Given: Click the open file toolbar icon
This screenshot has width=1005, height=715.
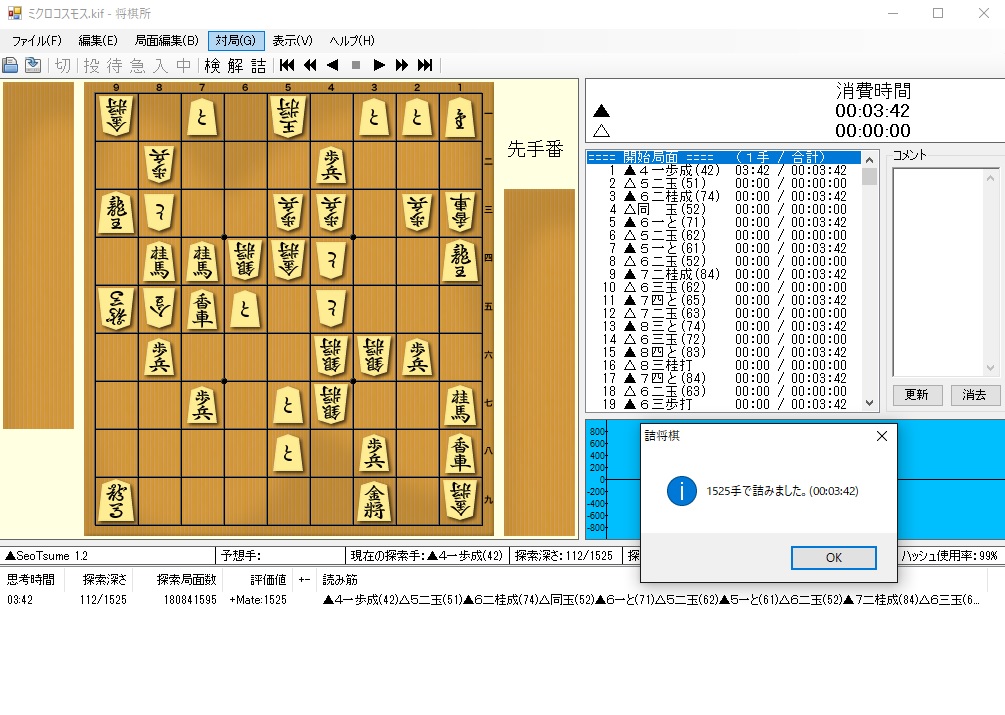Looking at the screenshot, I should coord(10,65).
